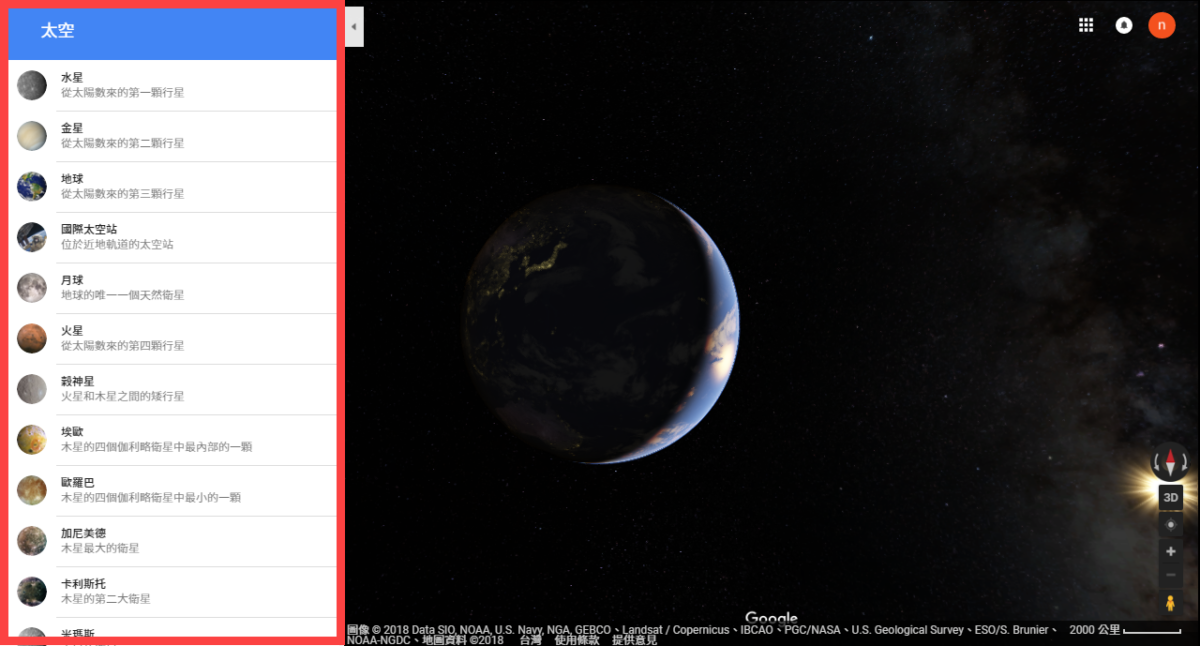Select 加尼美德 in the list
The width and height of the screenshot is (1200, 646).
coord(172,541)
